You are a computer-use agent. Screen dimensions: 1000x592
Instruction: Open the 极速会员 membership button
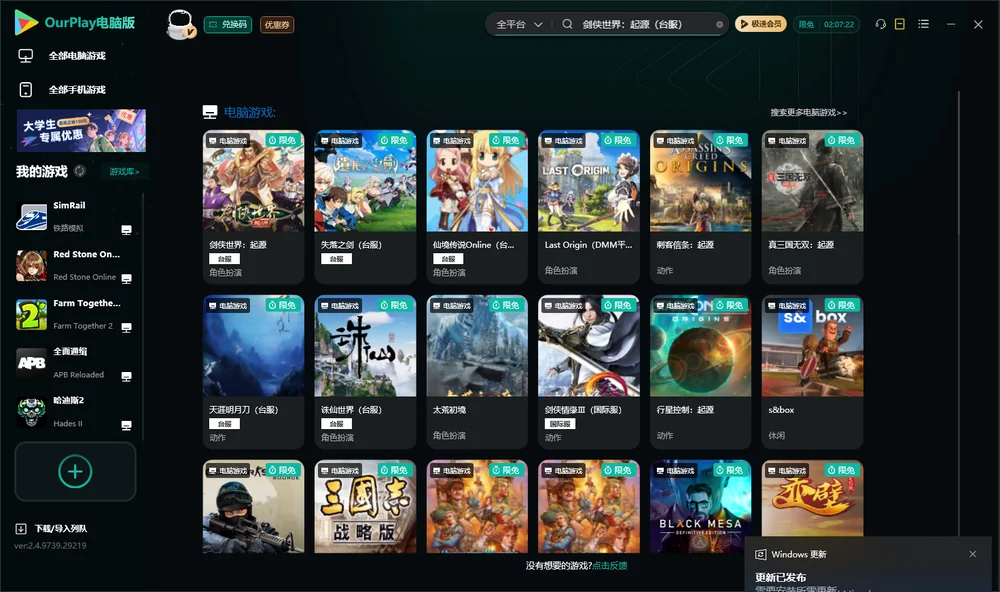[x=761, y=24]
